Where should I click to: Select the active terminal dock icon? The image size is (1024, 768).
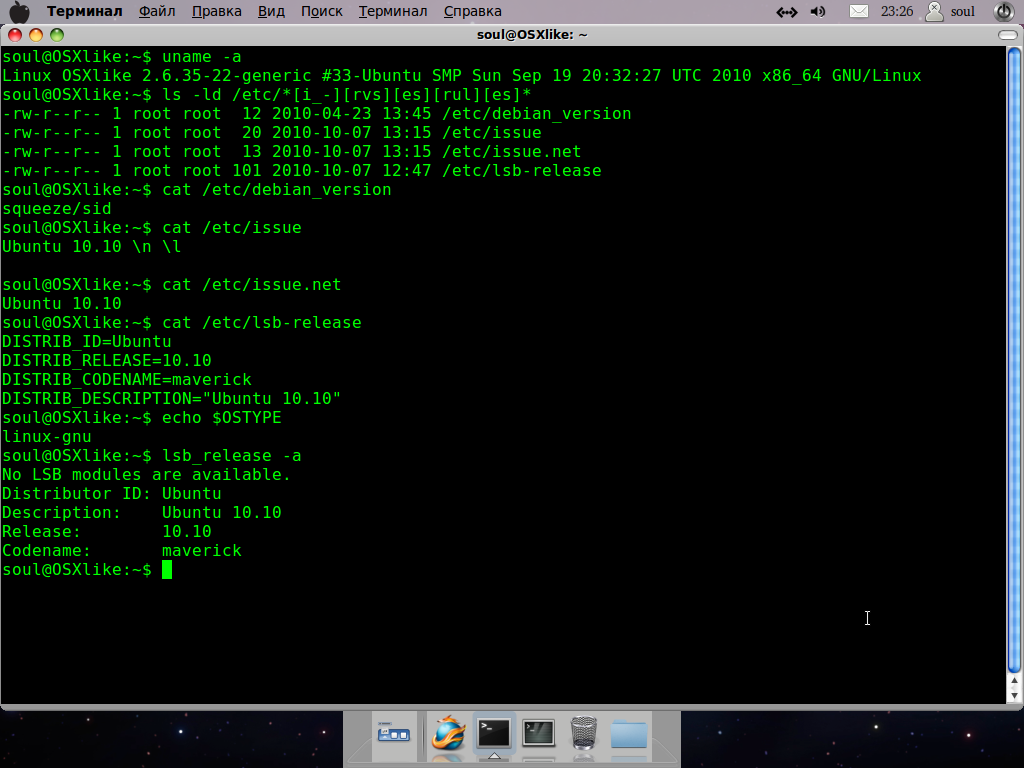(x=494, y=733)
